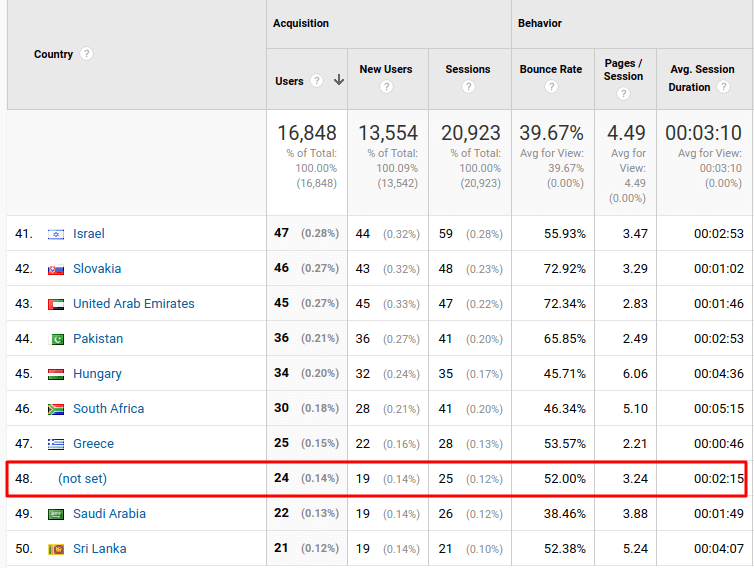This screenshot has width=754, height=568.
Task: Select the United Arab Emirates link
Action: click(133, 304)
